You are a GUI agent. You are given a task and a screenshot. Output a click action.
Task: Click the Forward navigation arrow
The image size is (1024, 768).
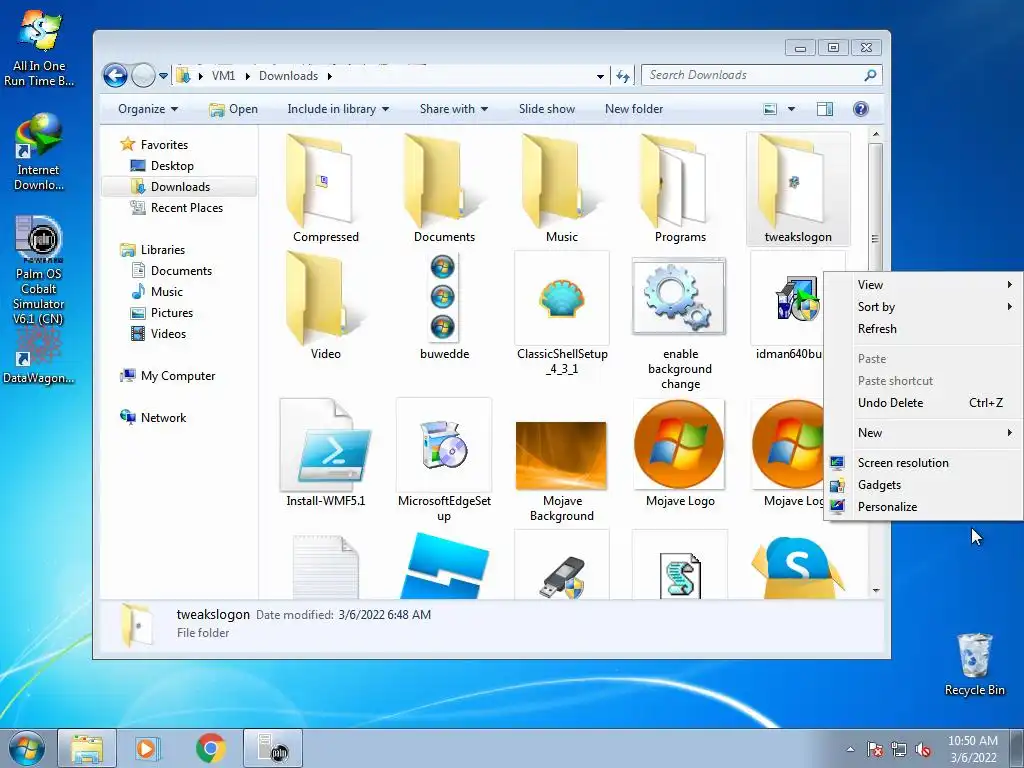click(143, 76)
